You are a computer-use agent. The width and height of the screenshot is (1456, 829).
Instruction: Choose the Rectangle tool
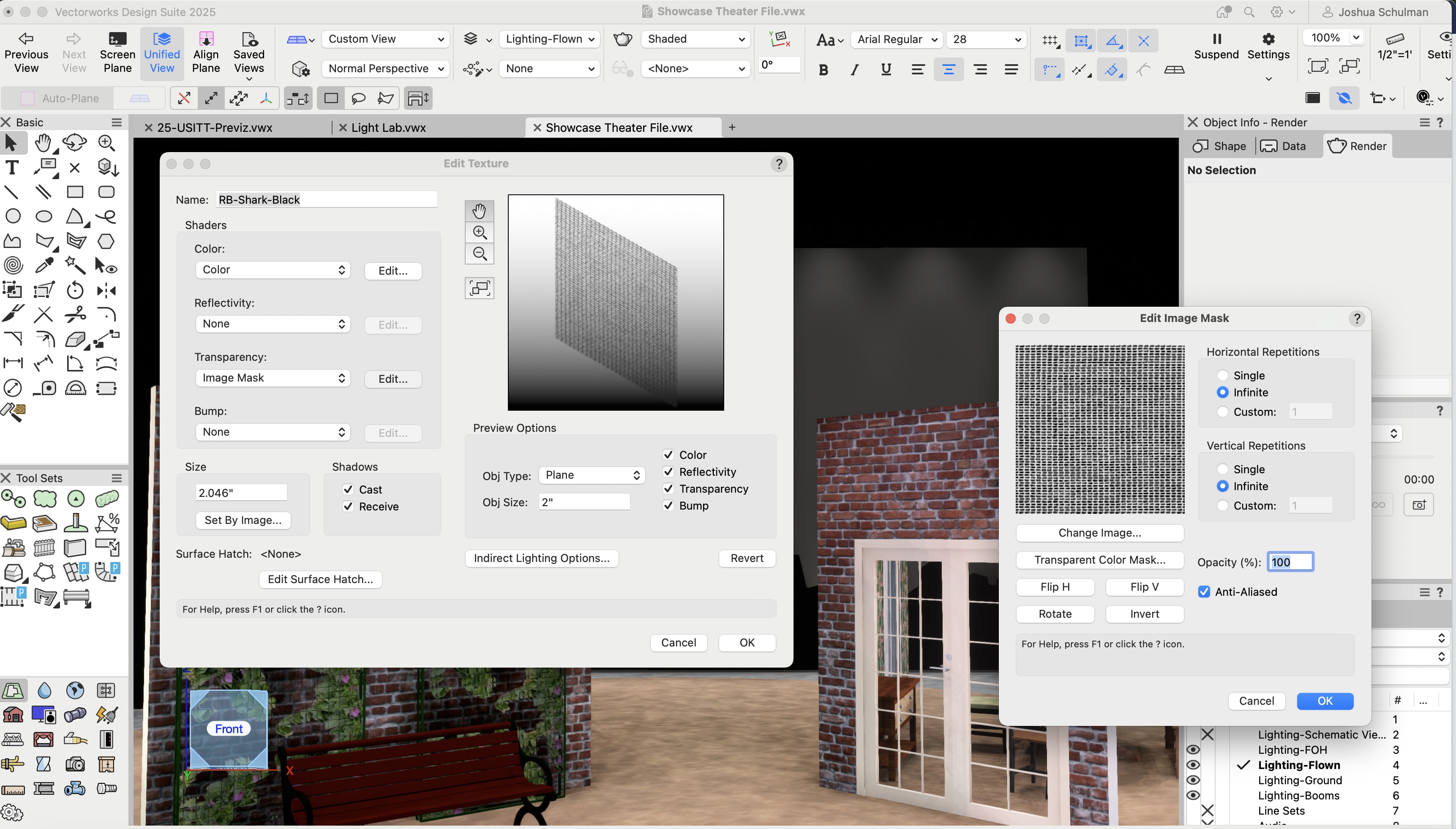tap(74, 191)
